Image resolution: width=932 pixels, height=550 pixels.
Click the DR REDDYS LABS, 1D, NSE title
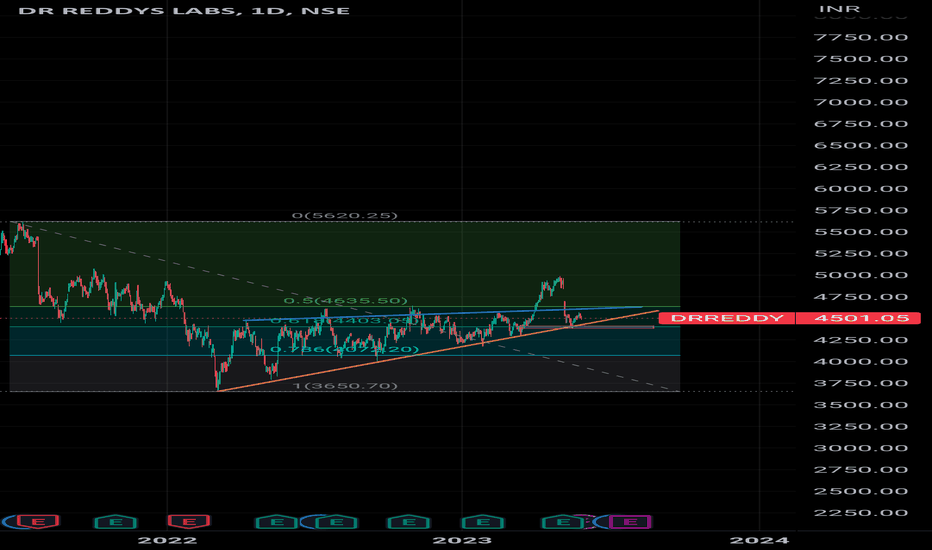184,11
